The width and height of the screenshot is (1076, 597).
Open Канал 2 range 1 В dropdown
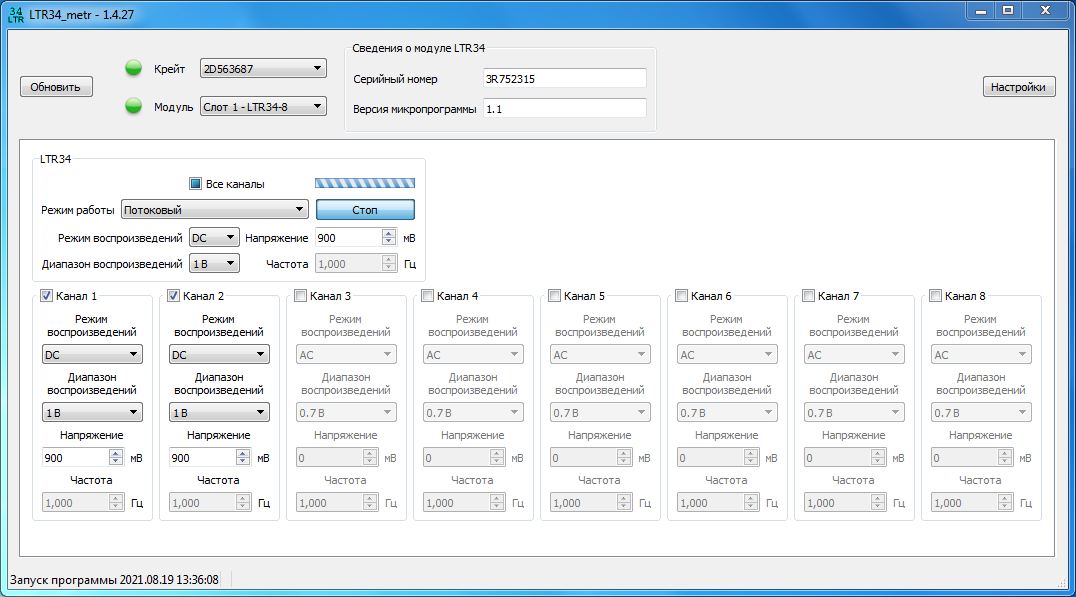click(x=219, y=412)
